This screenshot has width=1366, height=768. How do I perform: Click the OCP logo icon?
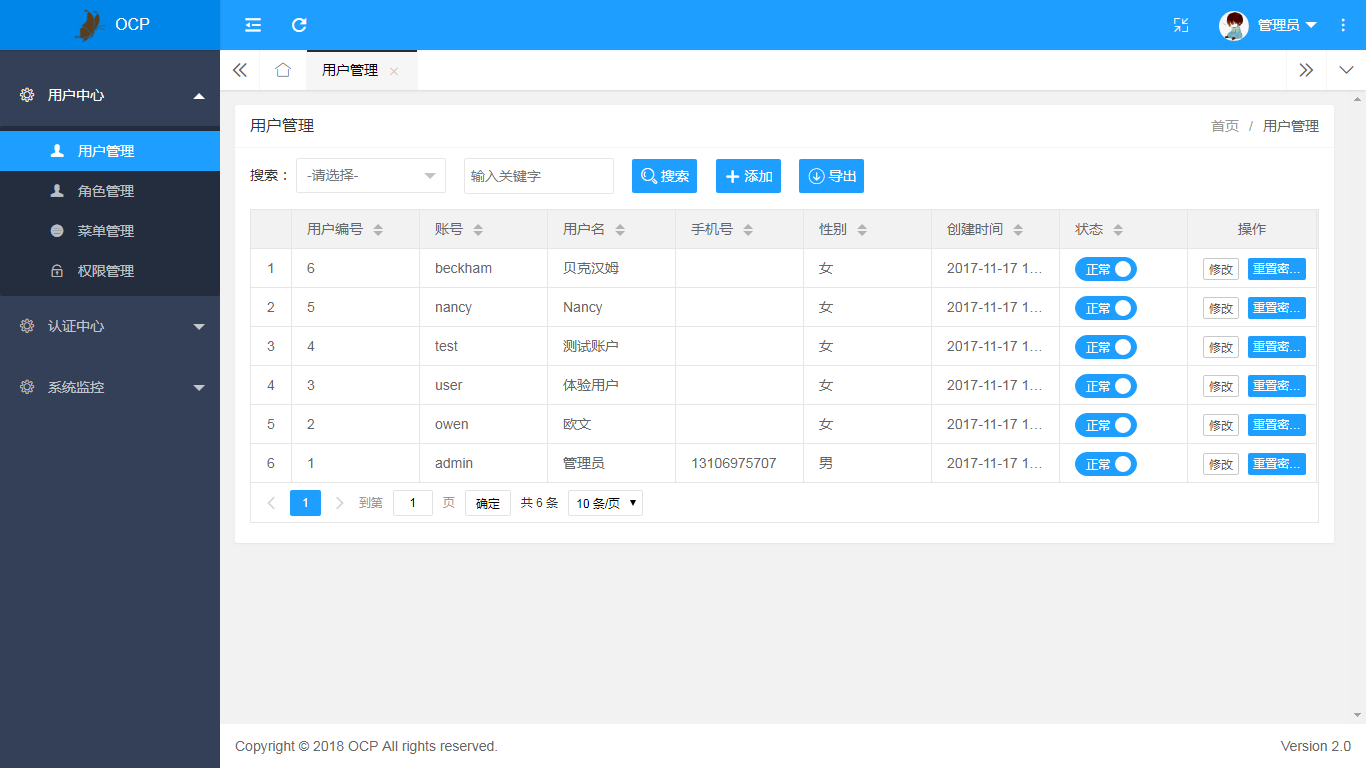90,25
